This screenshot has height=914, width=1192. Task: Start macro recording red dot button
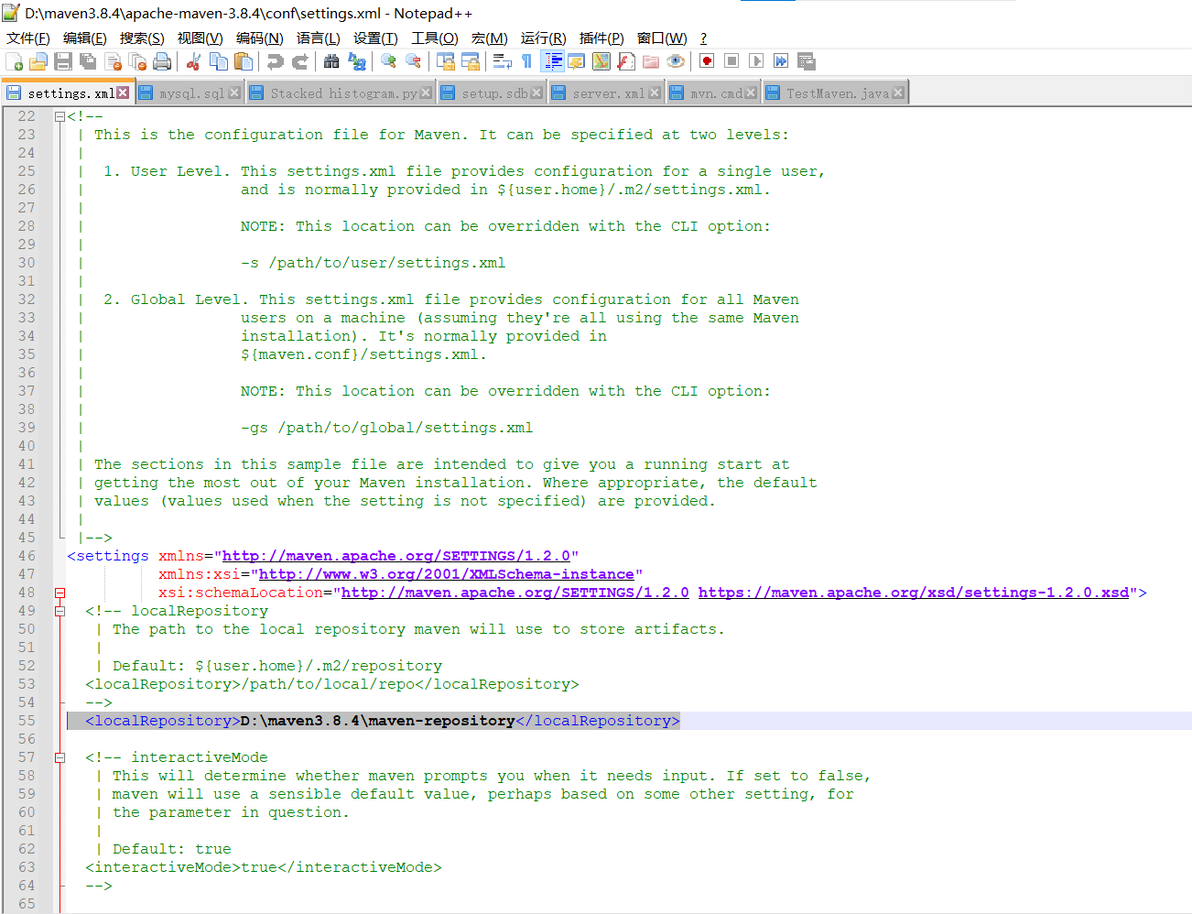[x=707, y=62]
